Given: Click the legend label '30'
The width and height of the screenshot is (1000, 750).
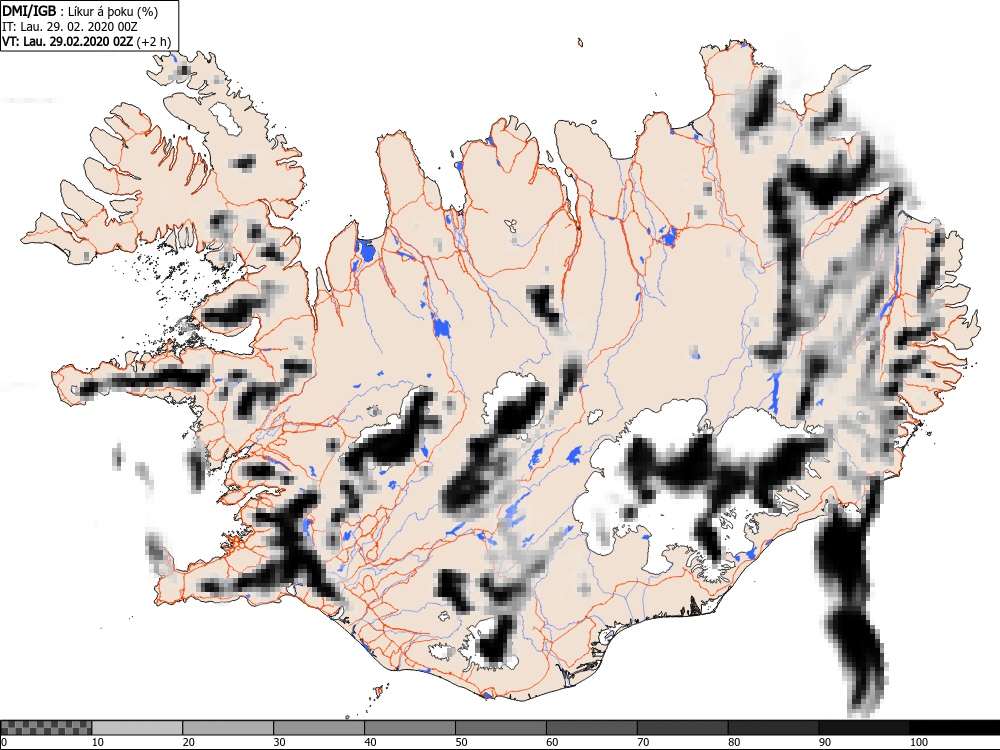Looking at the screenshot, I should click(x=279, y=742).
